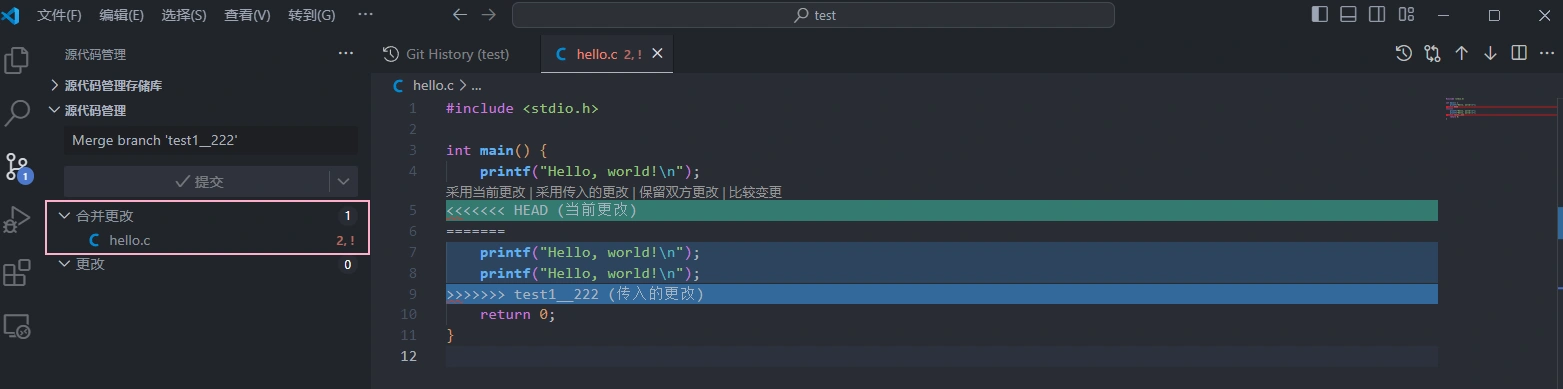
Task: Go back using navigation arrow
Action: coord(459,15)
